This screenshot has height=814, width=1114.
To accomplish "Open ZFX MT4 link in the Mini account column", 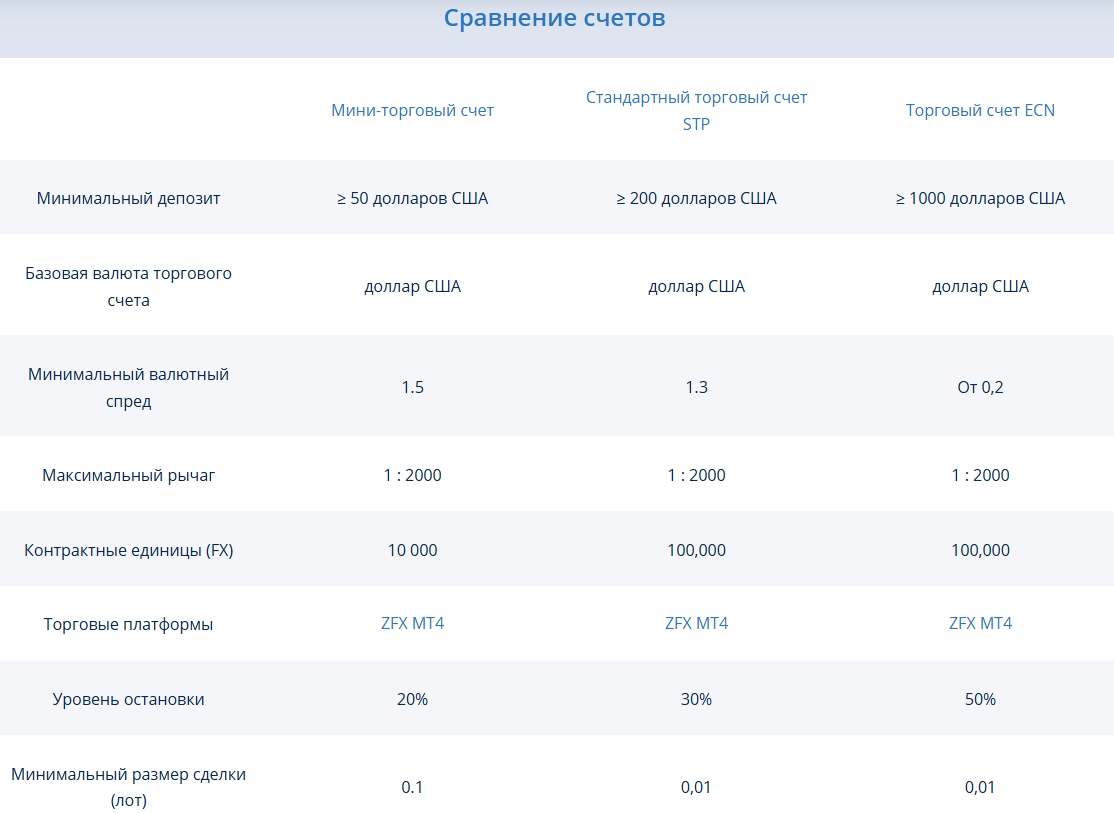I will click(412, 623).
